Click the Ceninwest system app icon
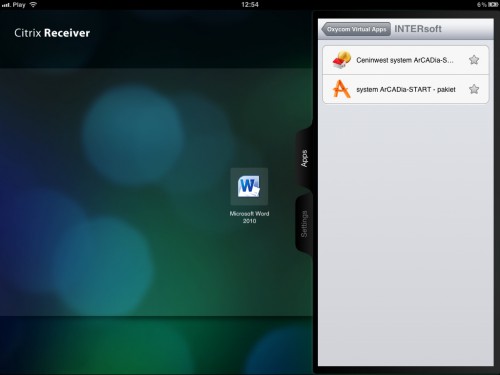 [342, 60]
